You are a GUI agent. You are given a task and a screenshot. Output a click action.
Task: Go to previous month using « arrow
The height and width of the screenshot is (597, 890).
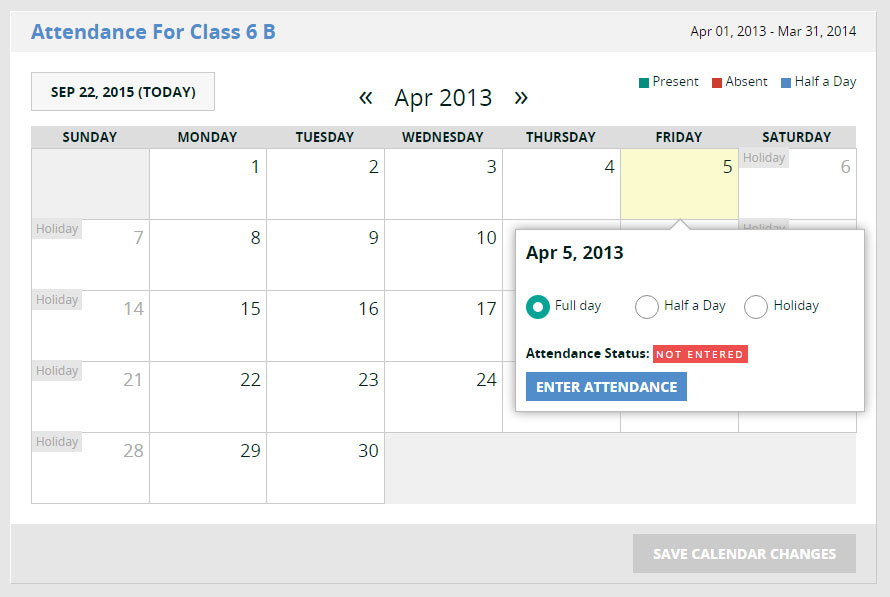[x=366, y=97]
